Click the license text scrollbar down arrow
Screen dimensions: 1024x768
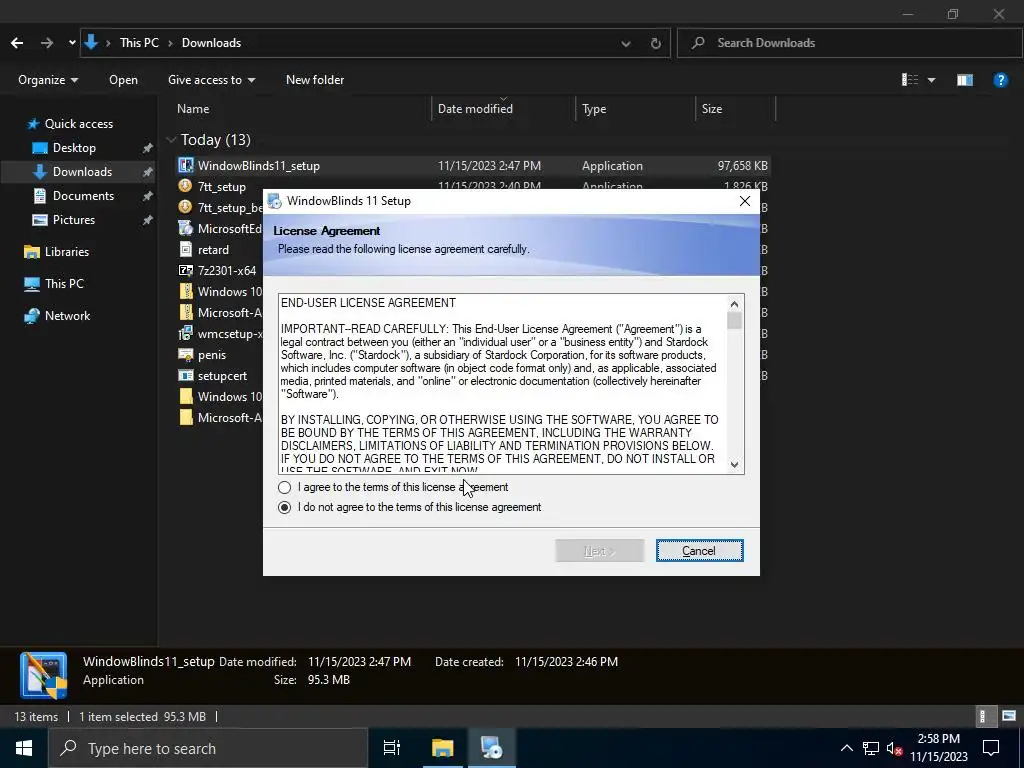coord(735,465)
